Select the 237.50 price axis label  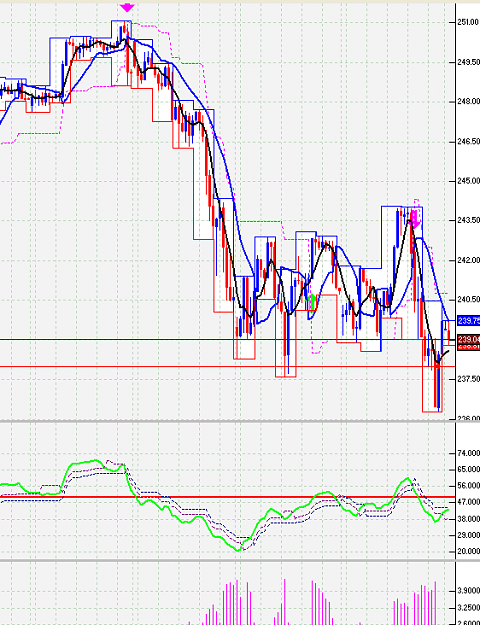coord(468,379)
